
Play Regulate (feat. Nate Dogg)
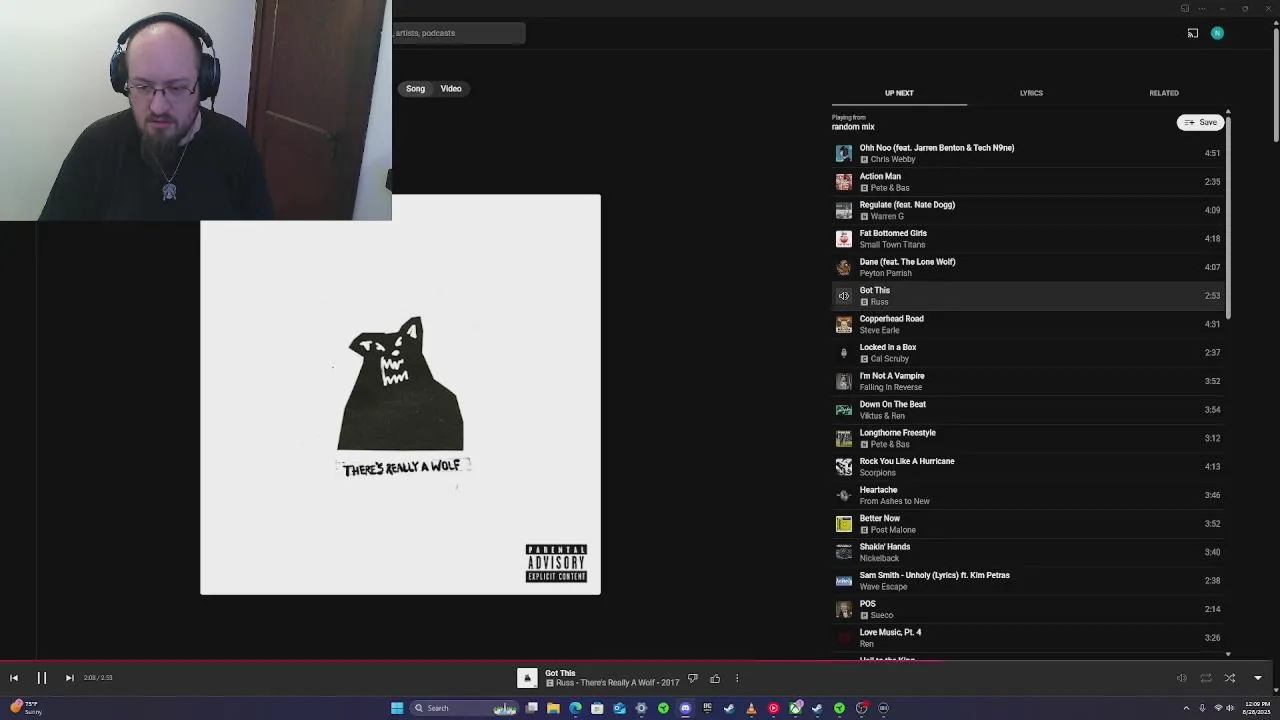(x=1028, y=210)
